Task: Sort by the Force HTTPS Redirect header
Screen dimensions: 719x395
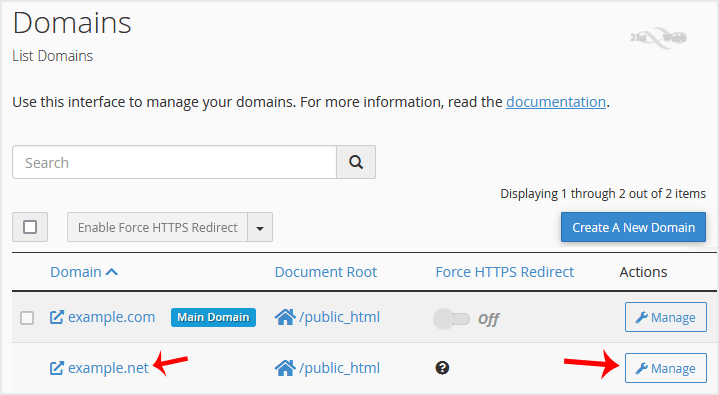Action: (x=504, y=272)
